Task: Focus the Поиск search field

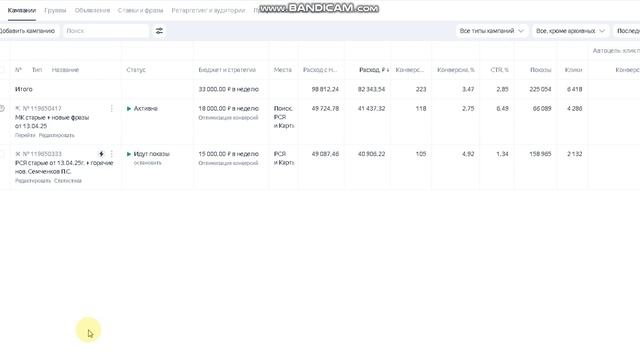Action: point(106,31)
